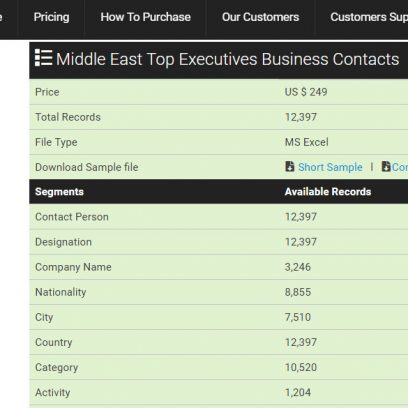This screenshot has width=408, height=408.
Task: Click the second download file icon after separator
Action: (386, 166)
